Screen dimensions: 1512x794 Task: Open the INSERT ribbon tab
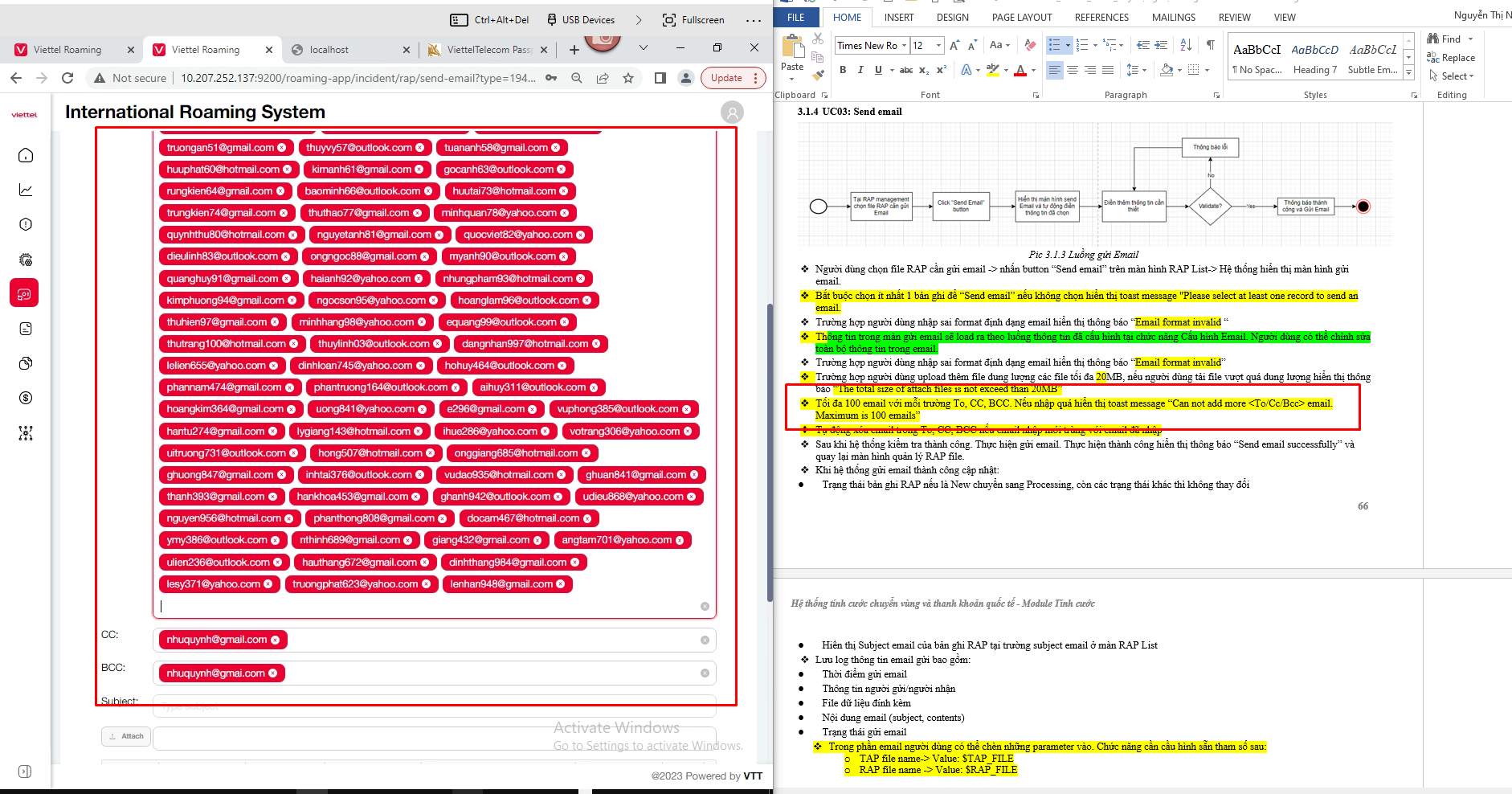898,17
